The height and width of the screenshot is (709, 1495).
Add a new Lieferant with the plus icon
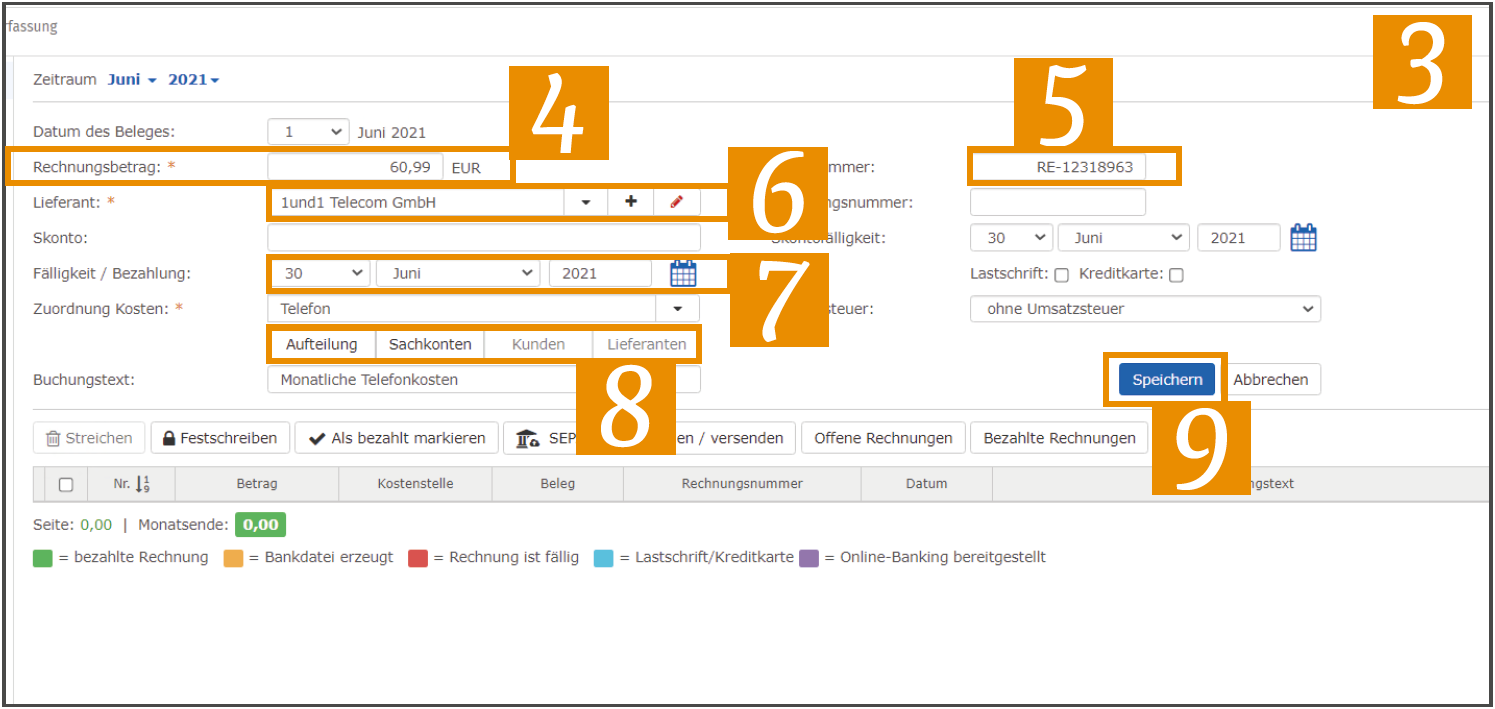coord(631,202)
